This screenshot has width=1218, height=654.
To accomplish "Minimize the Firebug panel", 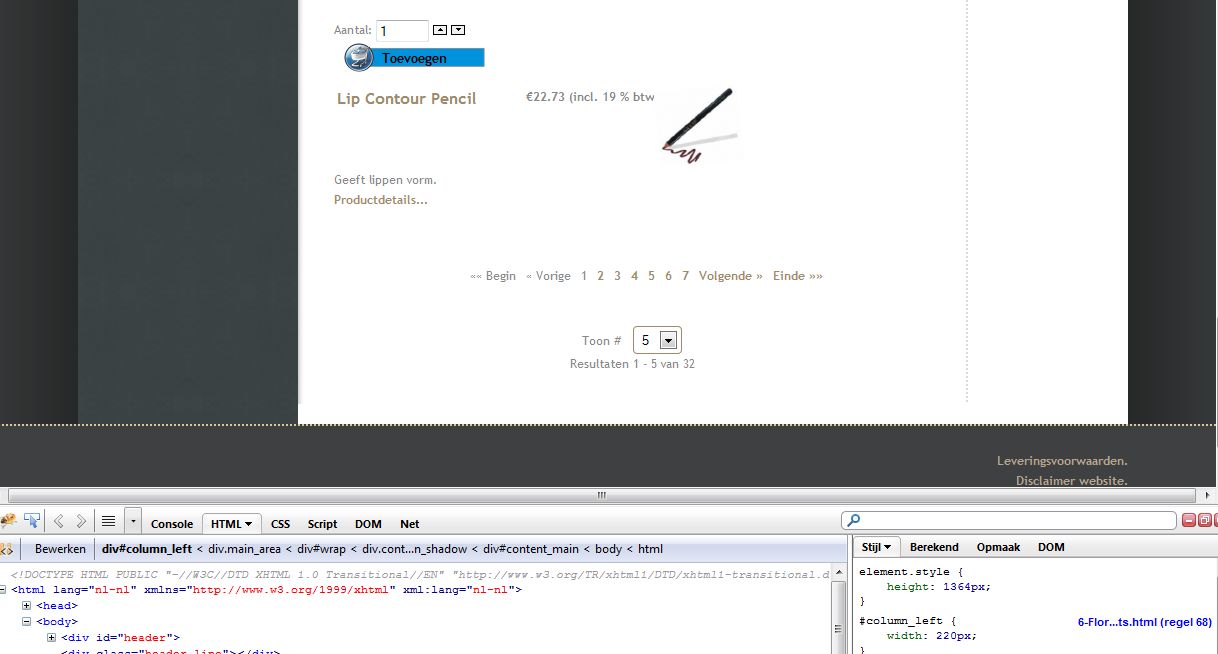I will click(x=1189, y=520).
